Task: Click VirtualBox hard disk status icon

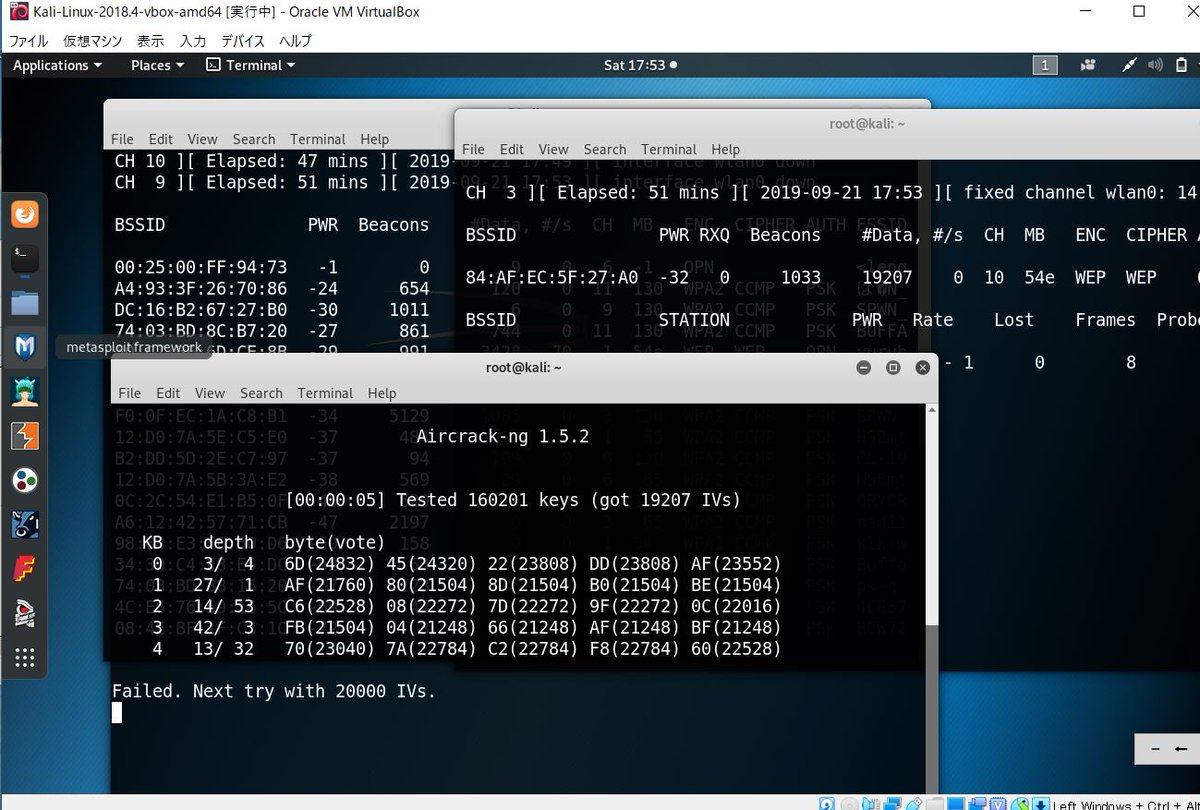Action: (x=826, y=803)
